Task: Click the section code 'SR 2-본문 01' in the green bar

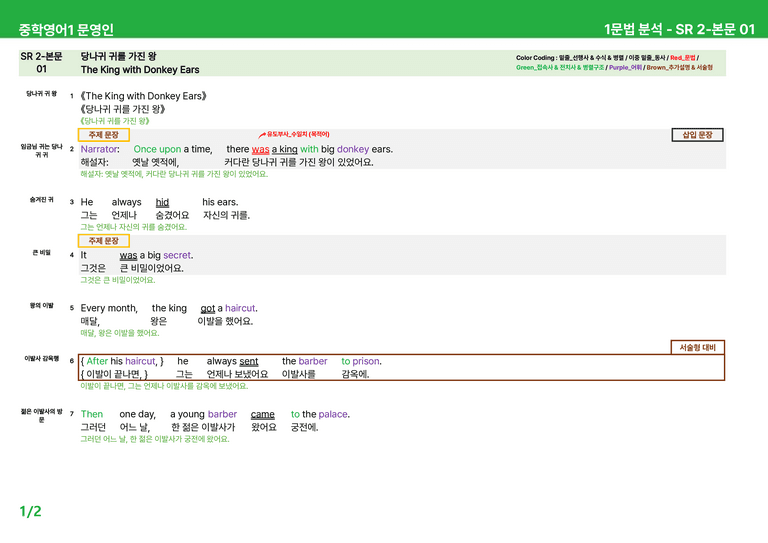Action: pos(42,63)
